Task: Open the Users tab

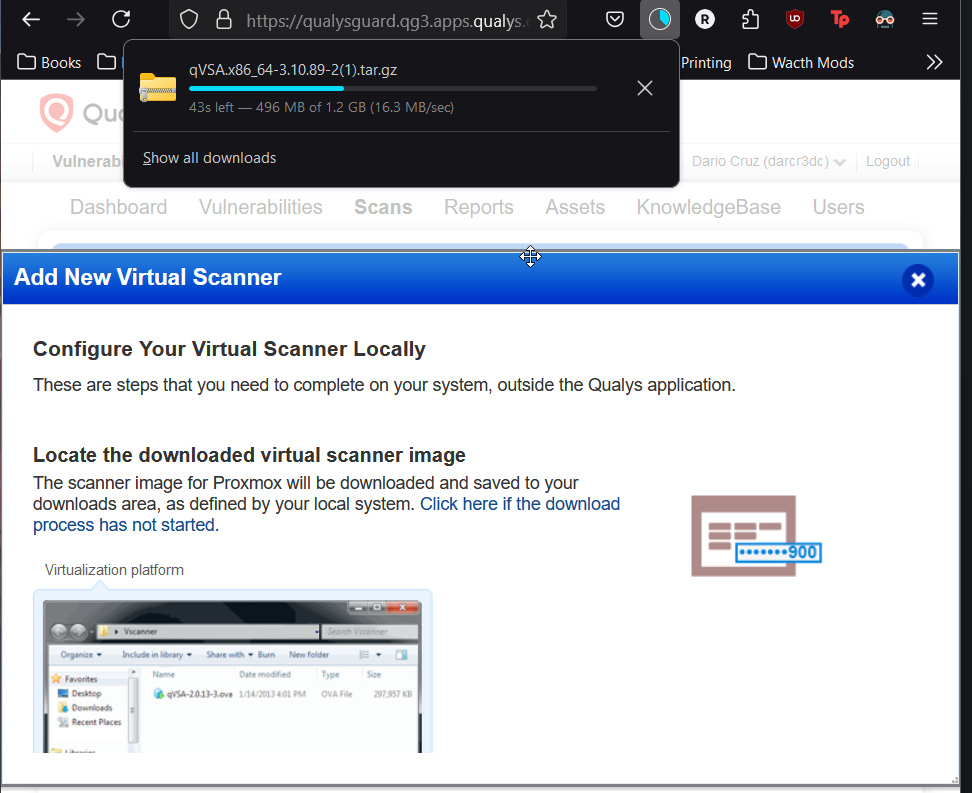Action: [x=838, y=207]
